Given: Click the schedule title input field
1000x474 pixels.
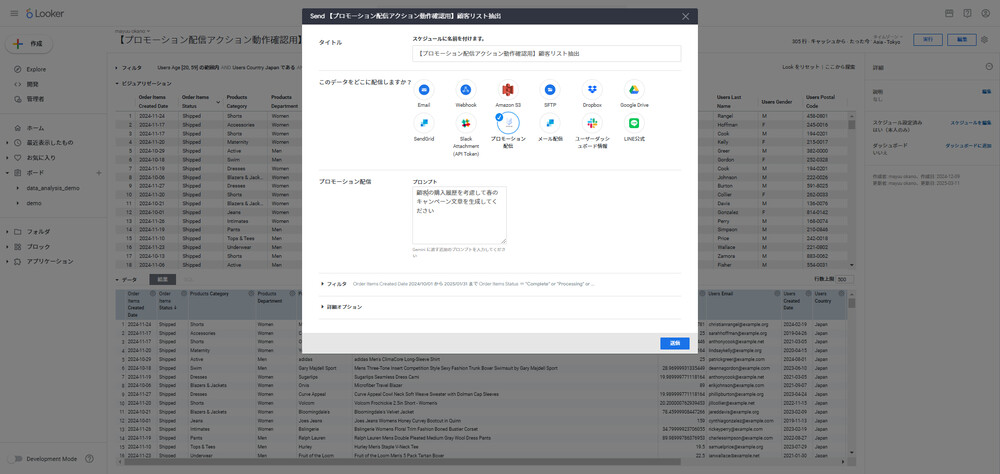Looking at the screenshot, I should click(x=546, y=54).
